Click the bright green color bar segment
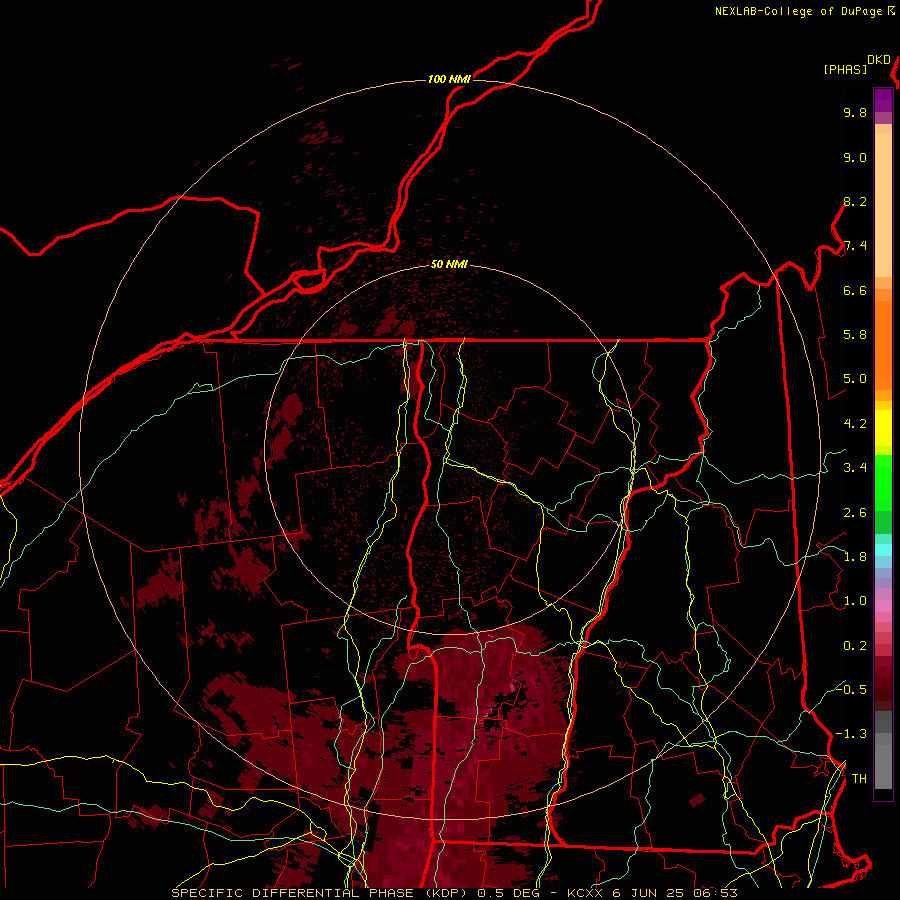The height and width of the screenshot is (900, 900). (x=883, y=483)
